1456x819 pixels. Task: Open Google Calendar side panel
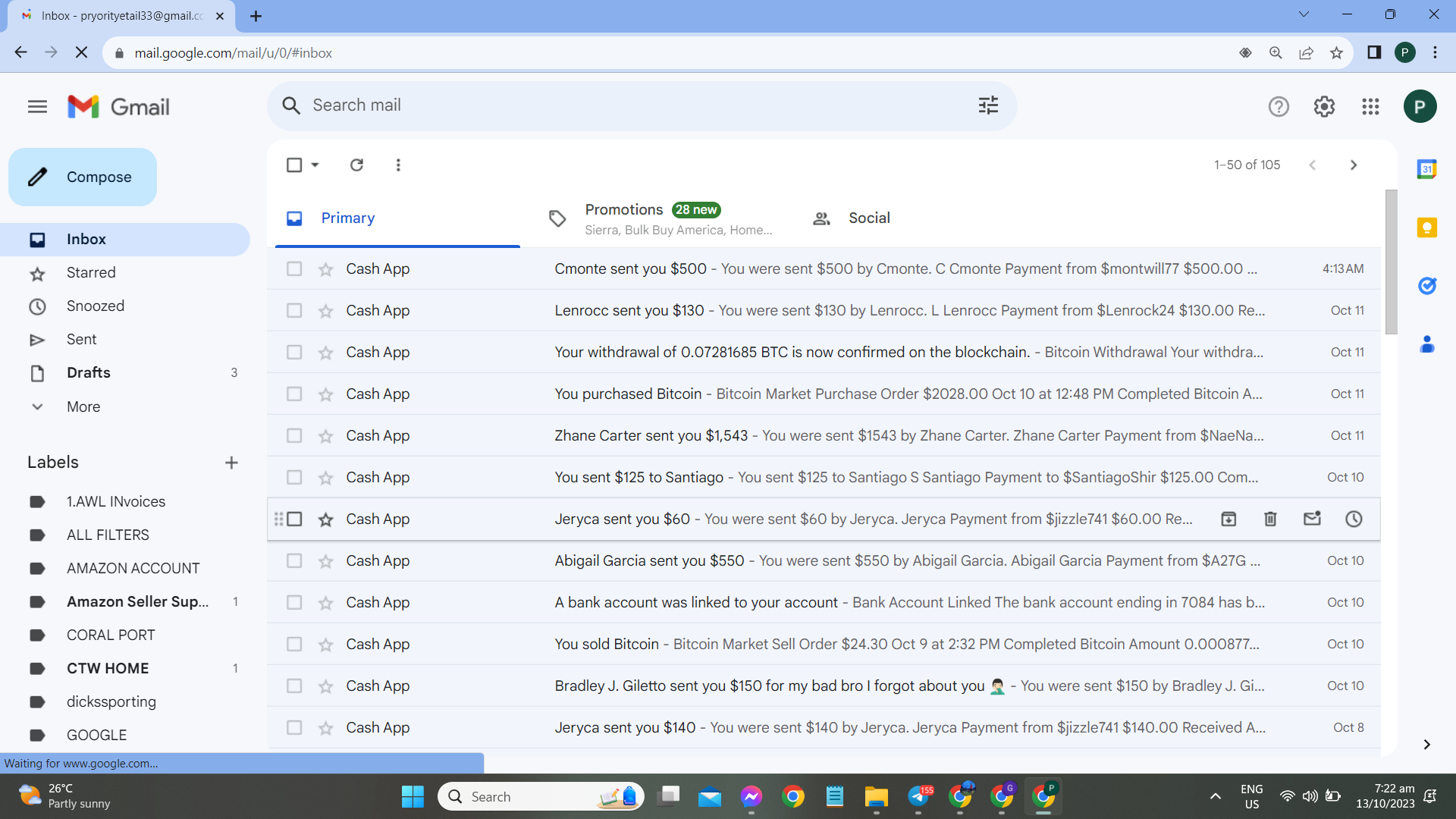tap(1426, 169)
